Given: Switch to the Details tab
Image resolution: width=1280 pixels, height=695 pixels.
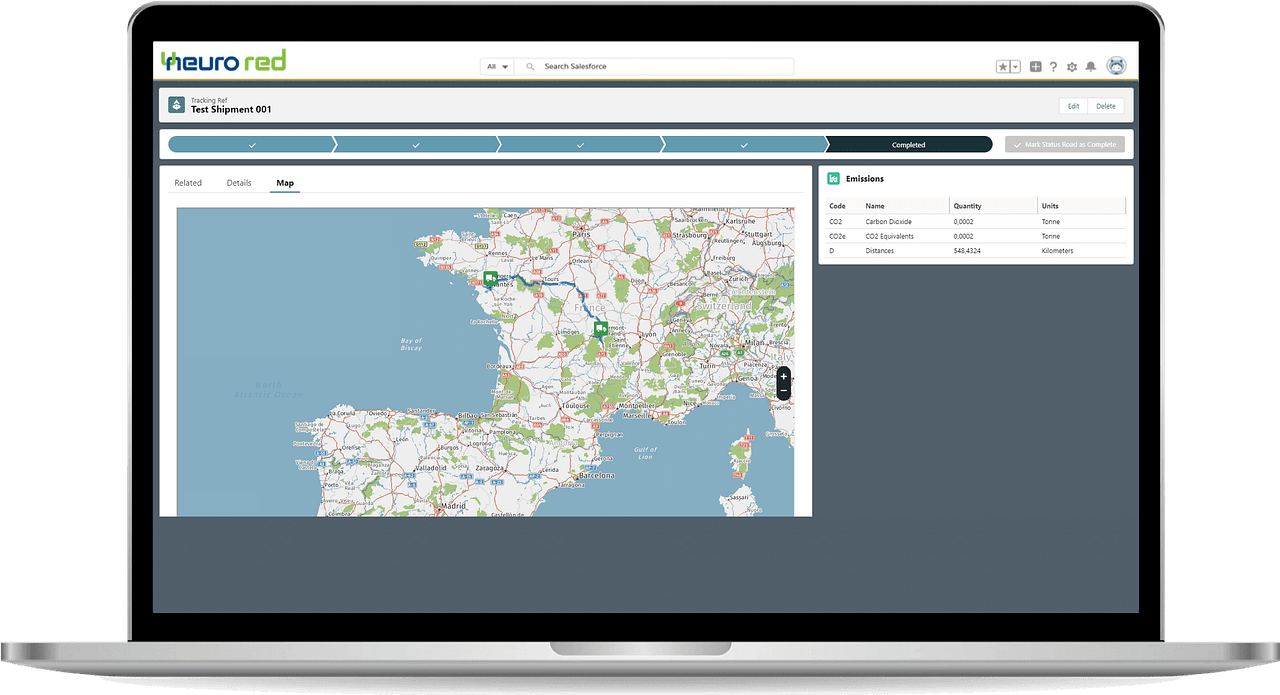Looking at the screenshot, I should (239, 183).
